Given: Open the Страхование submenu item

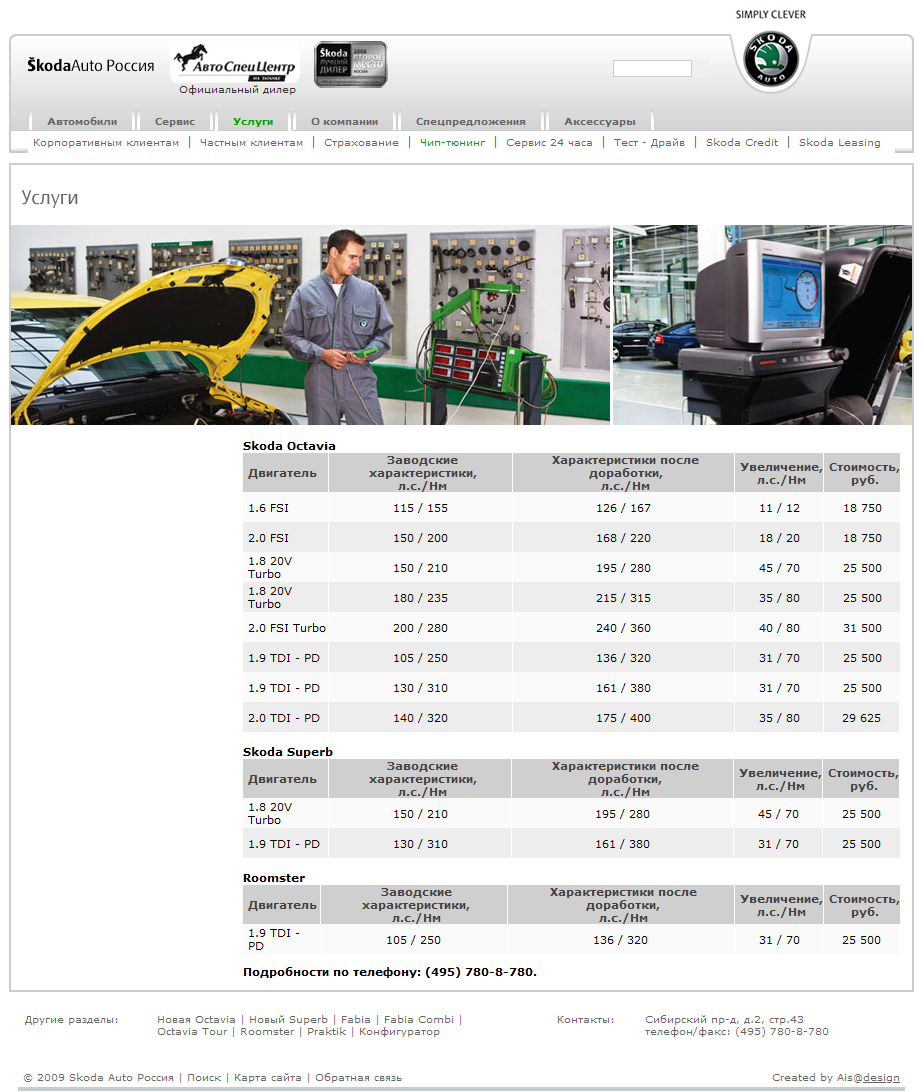Looking at the screenshot, I should click(361, 142).
